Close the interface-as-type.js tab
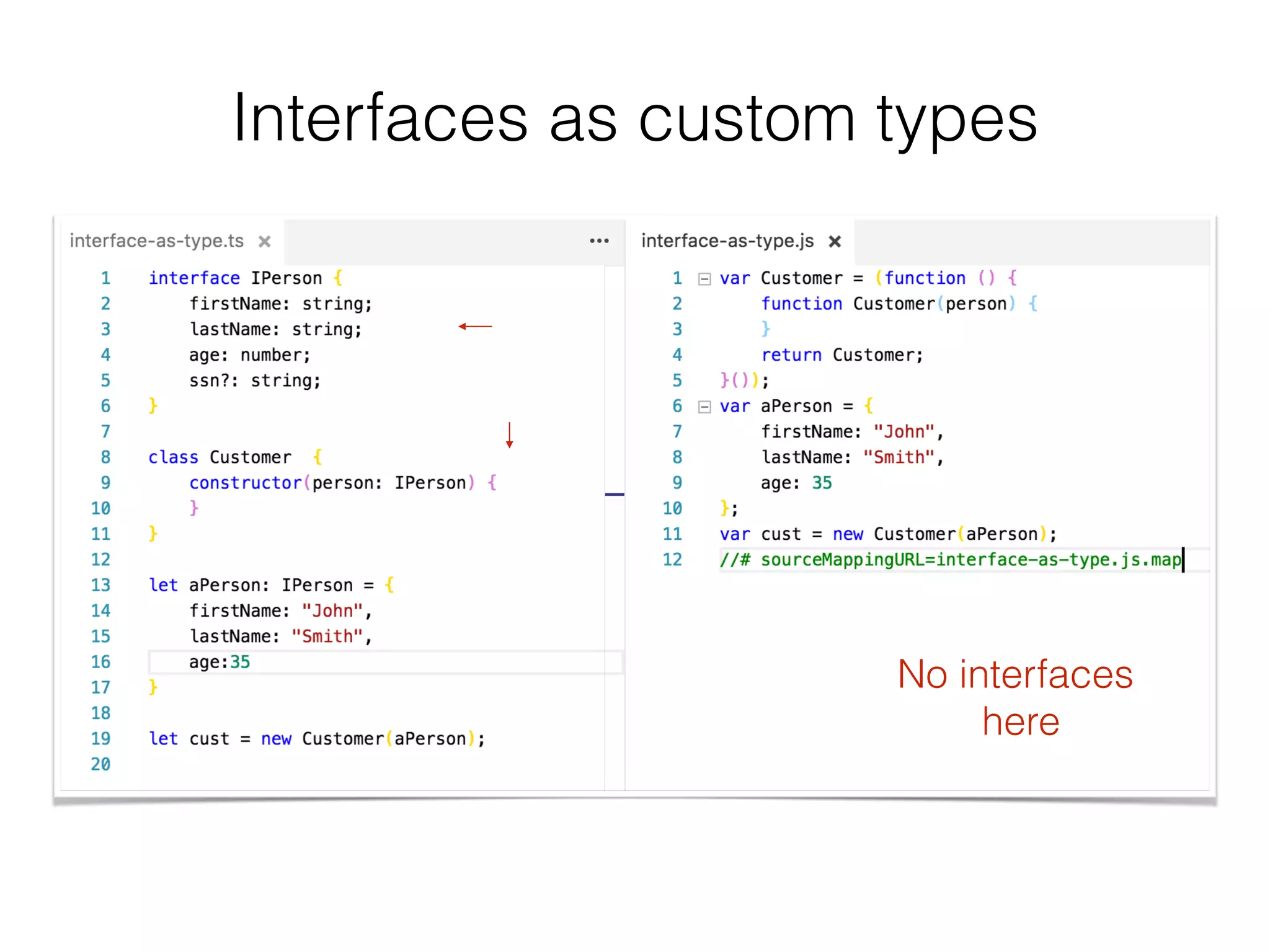The image size is (1270, 952). pos(835,242)
